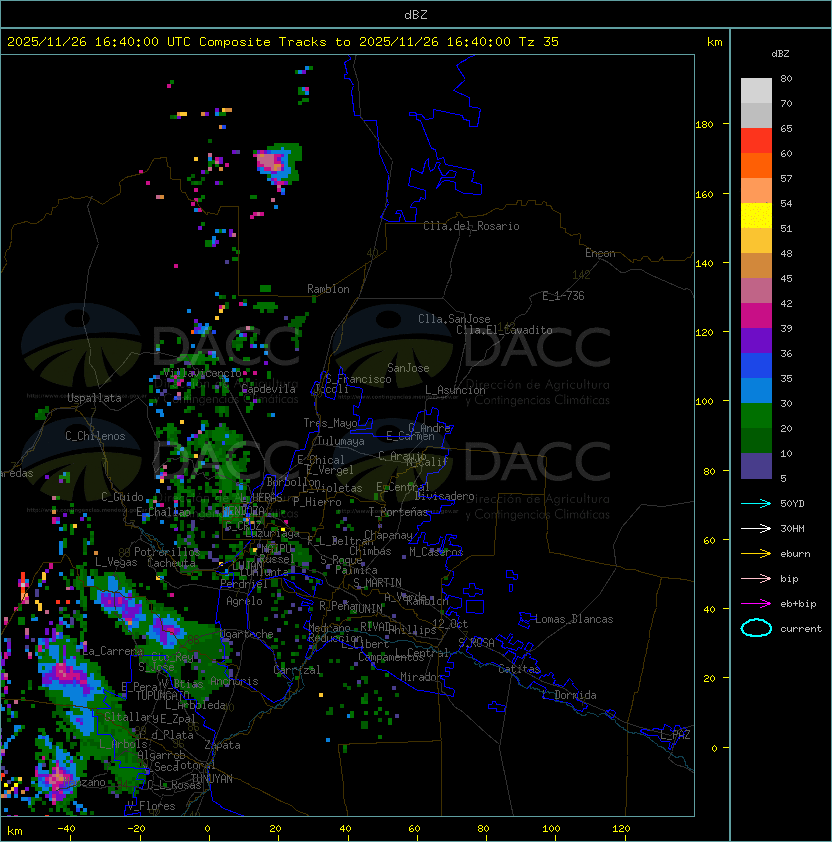The image size is (832, 842).
Task: Click the 'Tulumaya' map label
Action: pos(341,441)
